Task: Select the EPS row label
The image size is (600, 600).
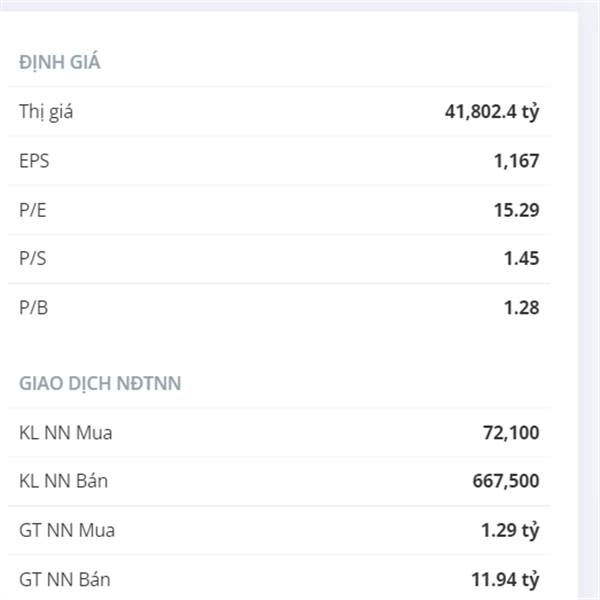Action: pyautogui.click(x=34, y=161)
